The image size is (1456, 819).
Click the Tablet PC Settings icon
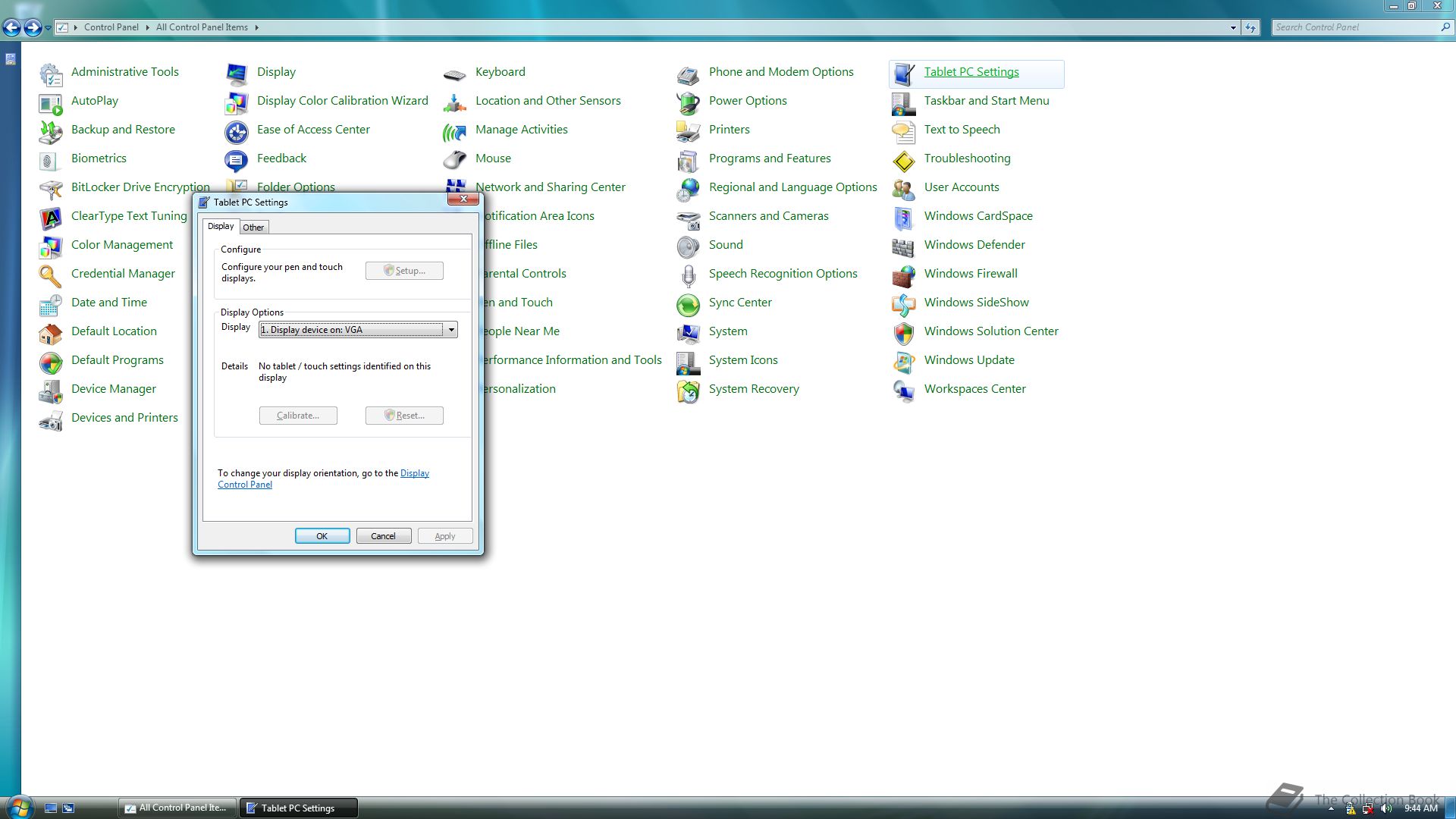coord(904,74)
